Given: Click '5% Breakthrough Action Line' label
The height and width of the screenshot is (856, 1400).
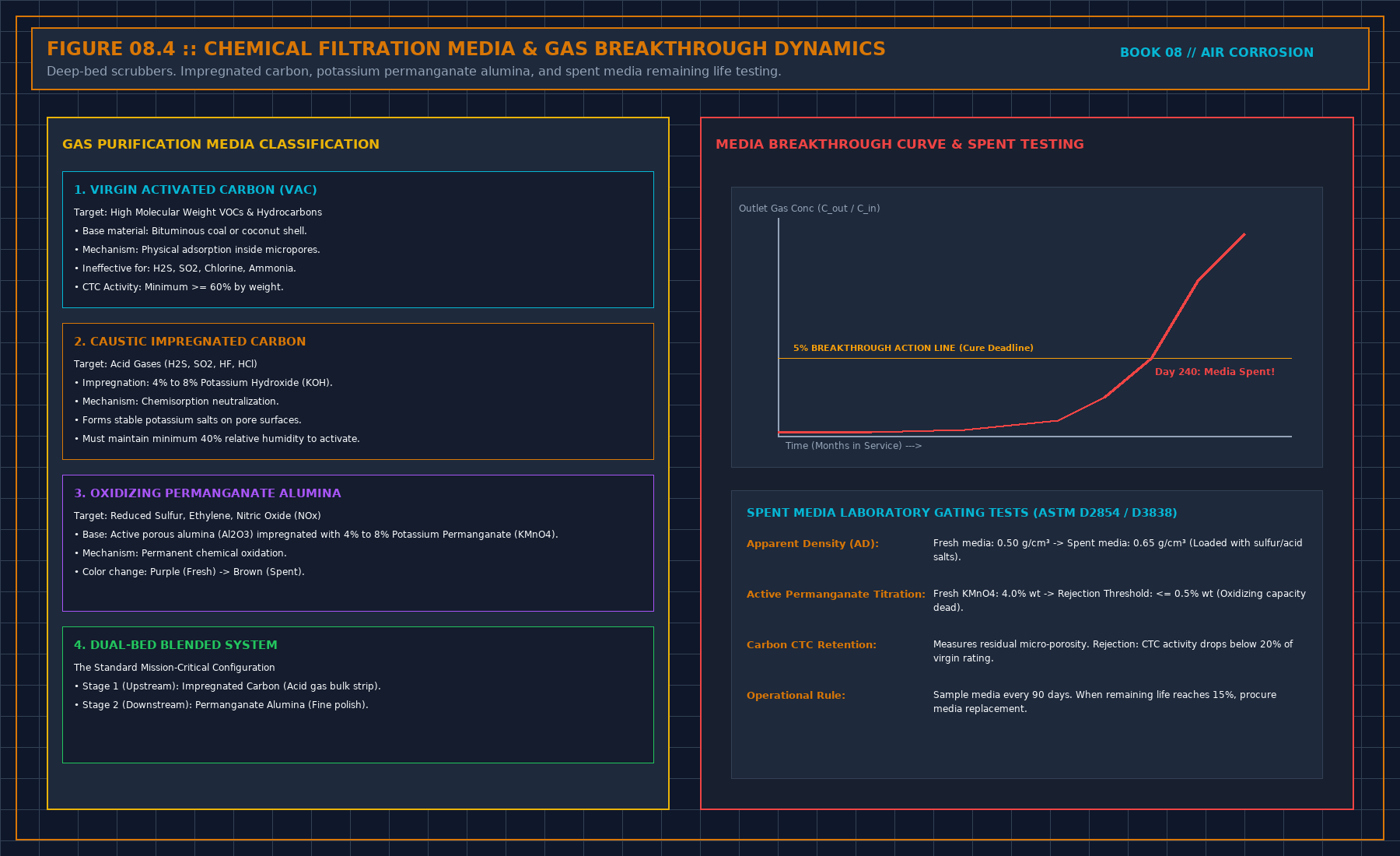Looking at the screenshot, I should pyautogui.click(x=913, y=349).
